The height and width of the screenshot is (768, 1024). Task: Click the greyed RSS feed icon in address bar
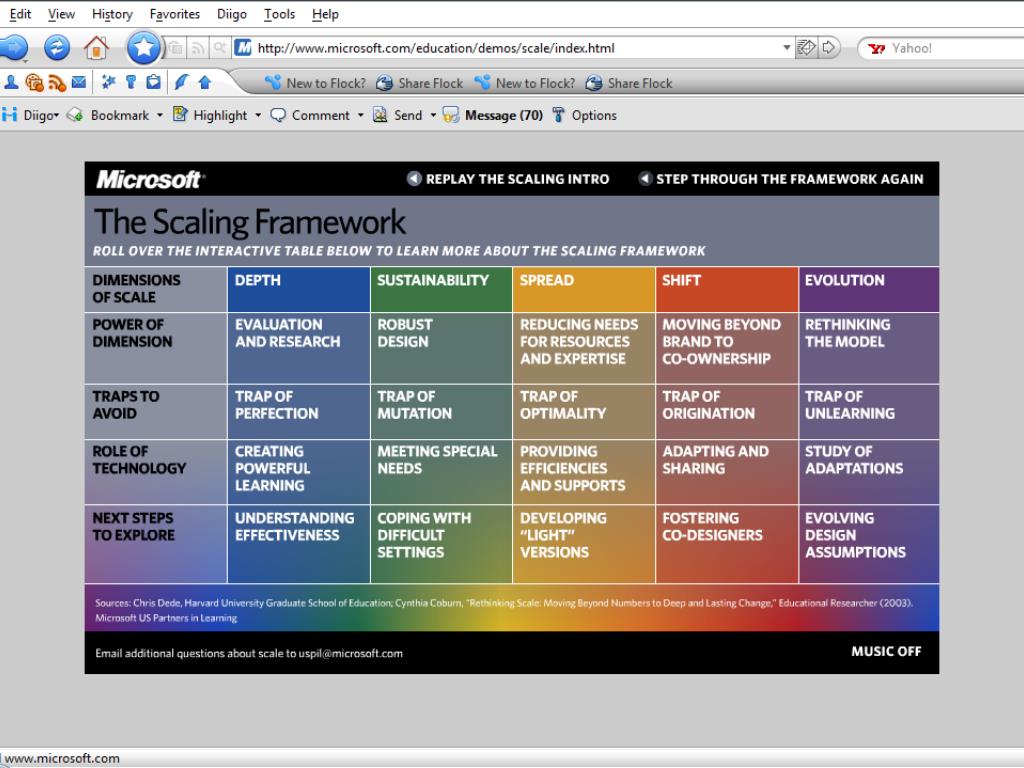pos(197,48)
